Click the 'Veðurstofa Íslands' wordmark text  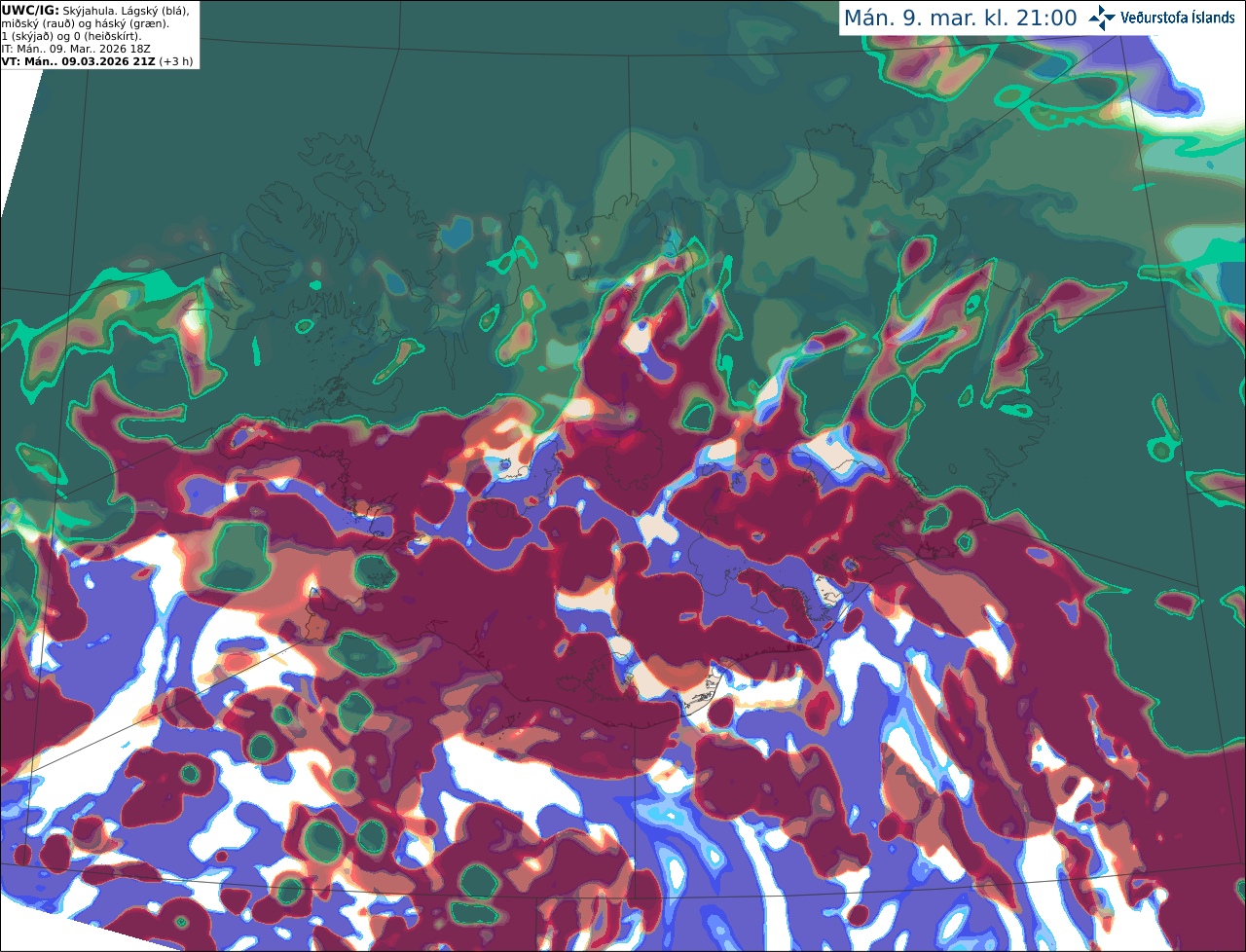click(x=1177, y=18)
